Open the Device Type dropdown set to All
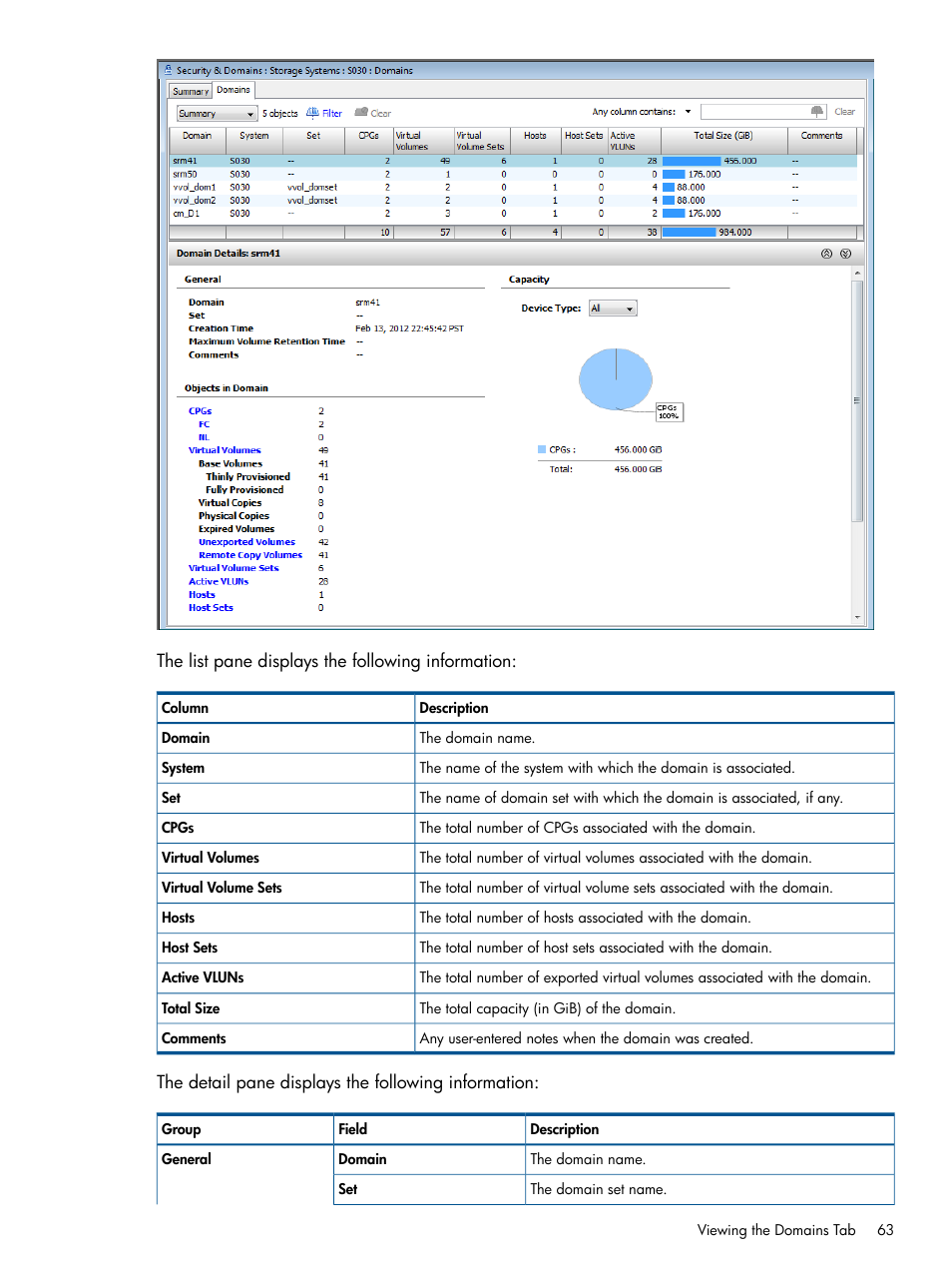Screen dimensions: 952x1269 (x=613, y=309)
